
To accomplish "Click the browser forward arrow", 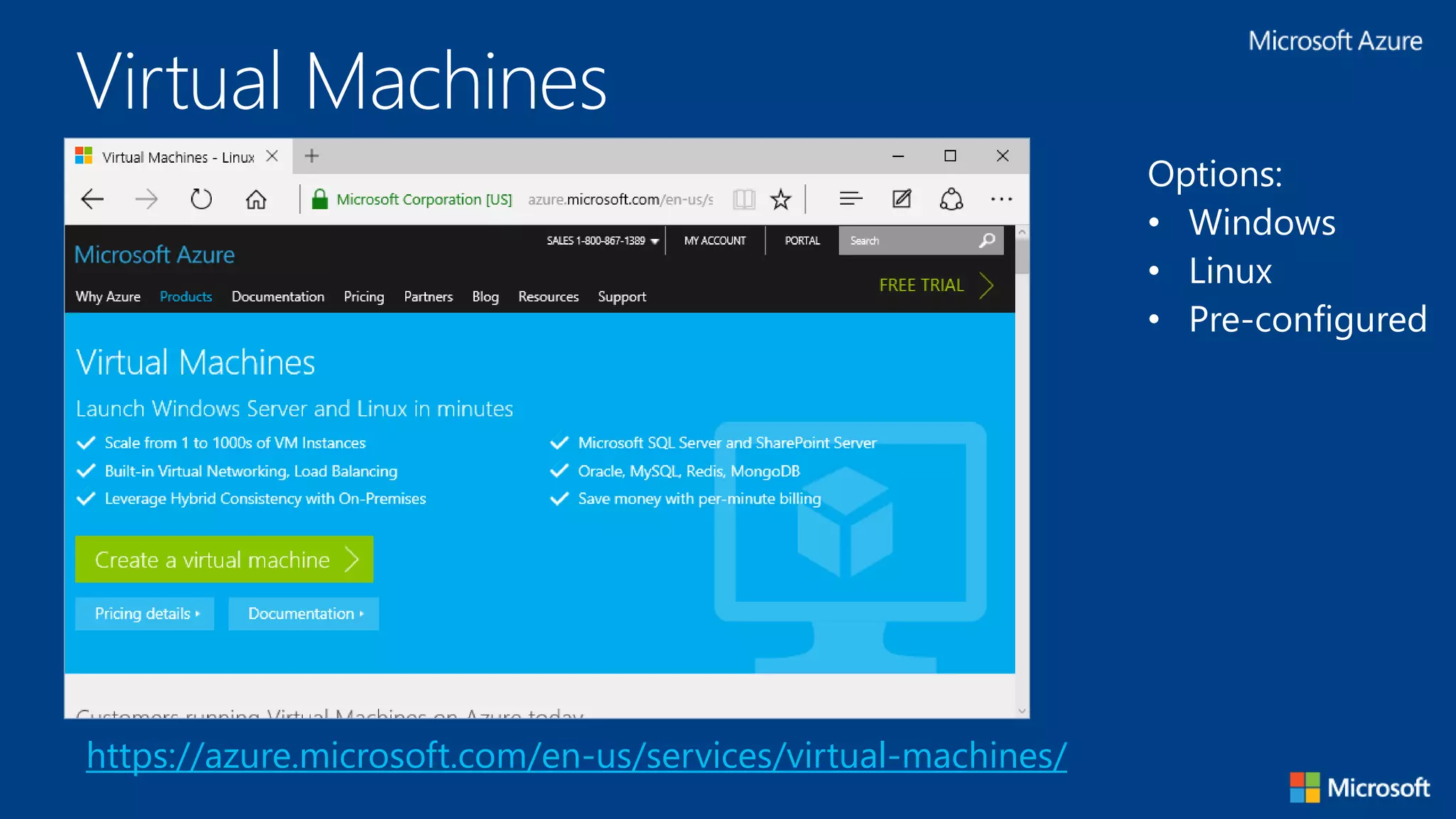I will pos(146,199).
